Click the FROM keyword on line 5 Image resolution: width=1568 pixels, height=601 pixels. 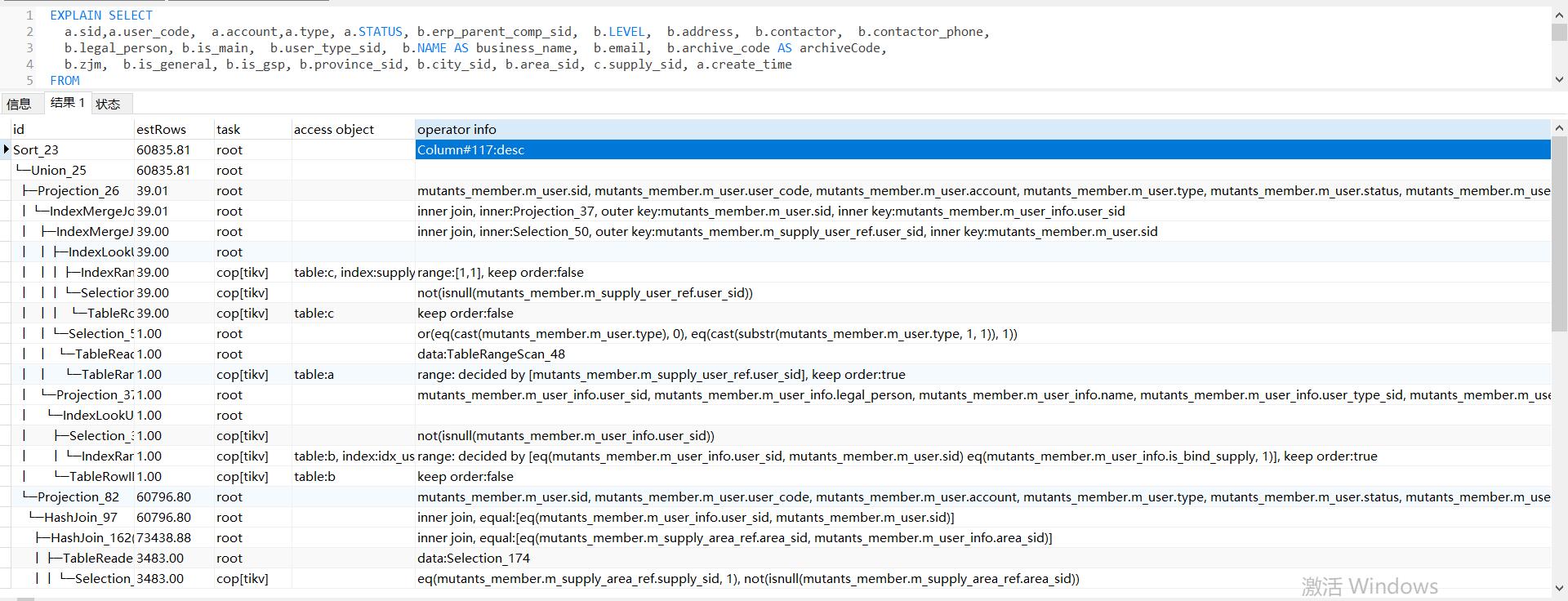point(65,80)
